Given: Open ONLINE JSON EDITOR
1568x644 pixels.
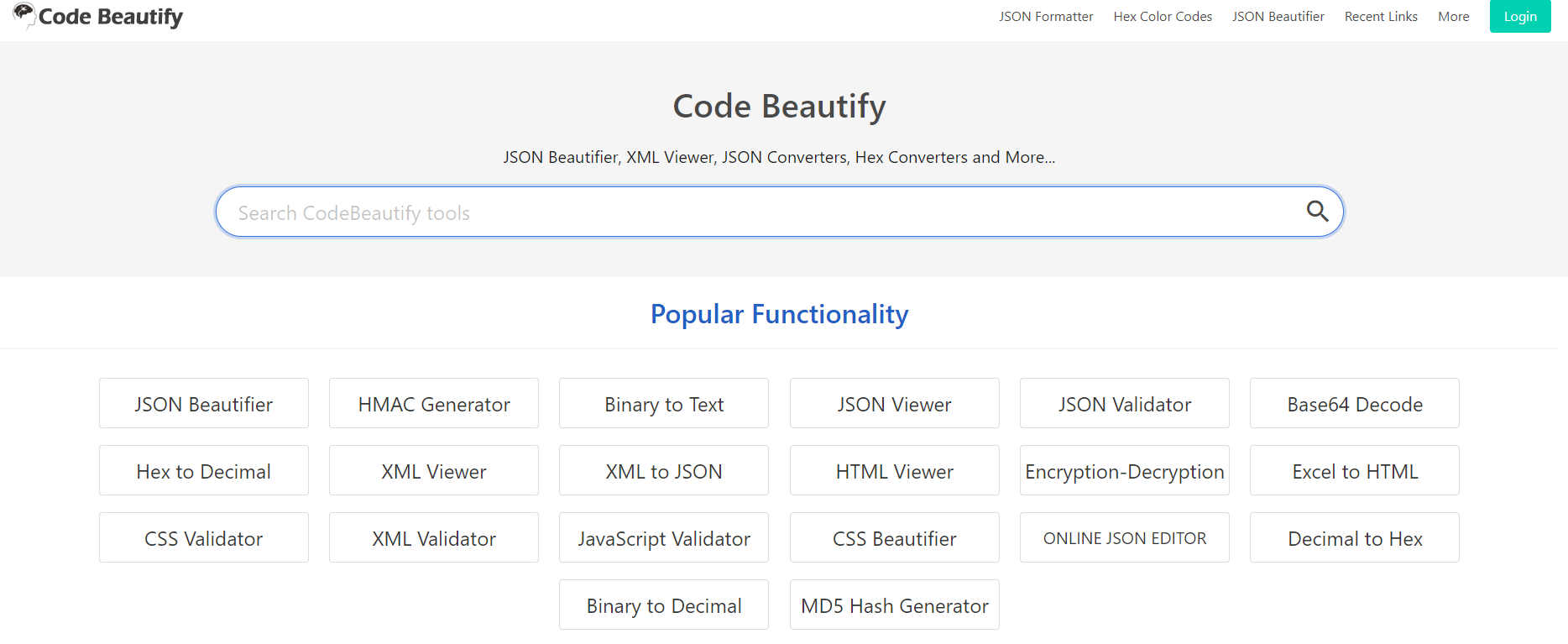Looking at the screenshot, I should click(1125, 537).
